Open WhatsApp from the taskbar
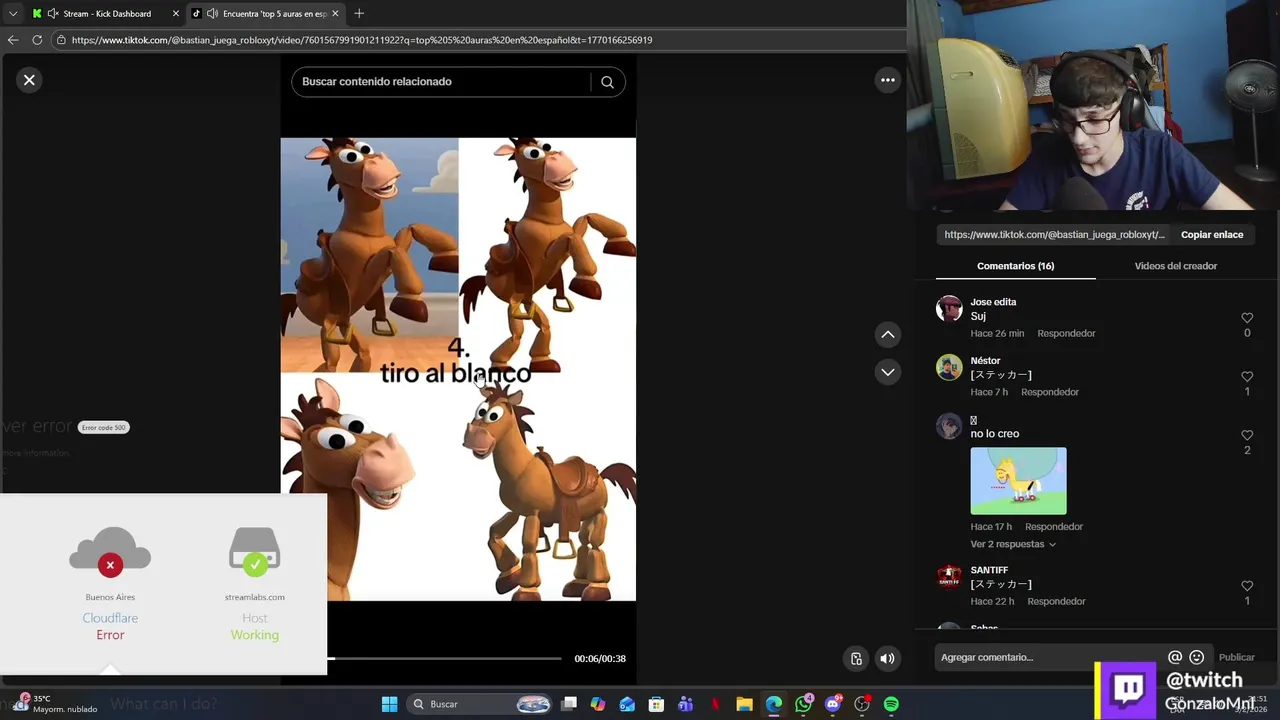This screenshot has height=720, width=1280. click(x=803, y=704)
